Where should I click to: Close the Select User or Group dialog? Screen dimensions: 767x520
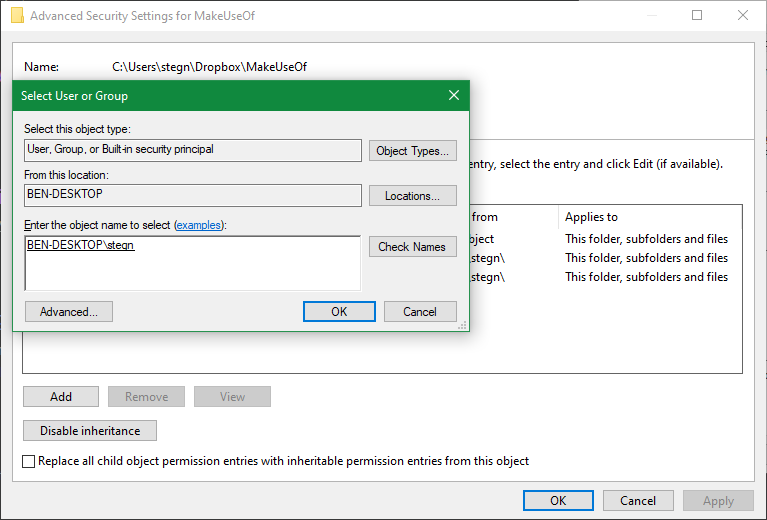[x=454, y=95]
